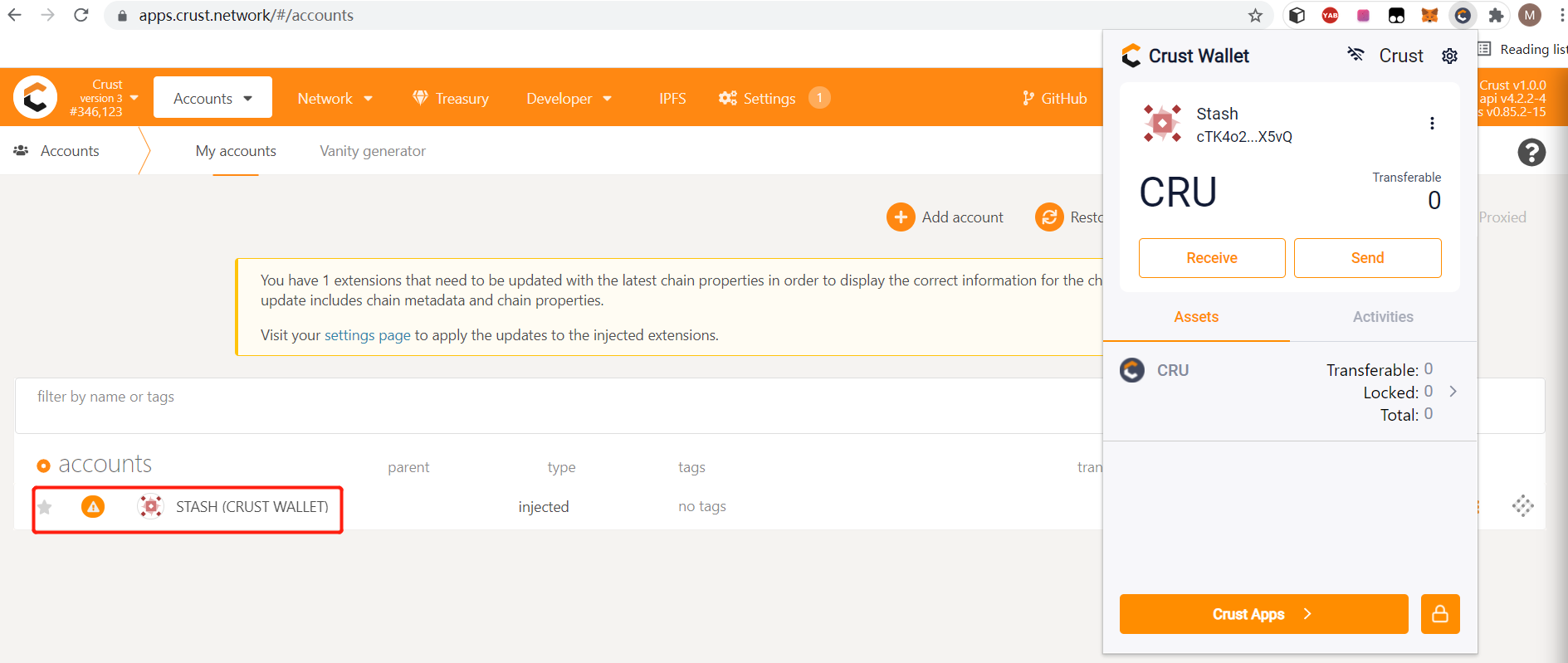Follow the settings page link
Screen dimensions: 1568x663
[x=367, y=335]
